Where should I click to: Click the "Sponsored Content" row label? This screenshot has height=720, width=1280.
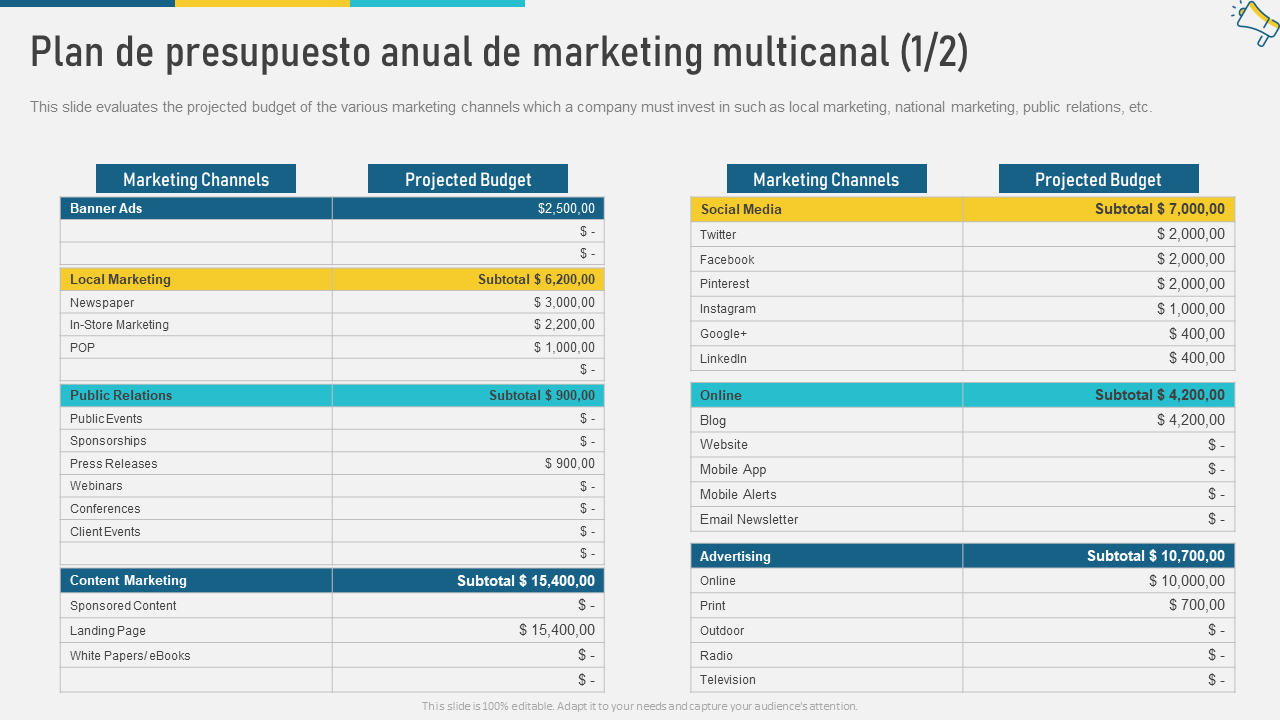[123, 606]
